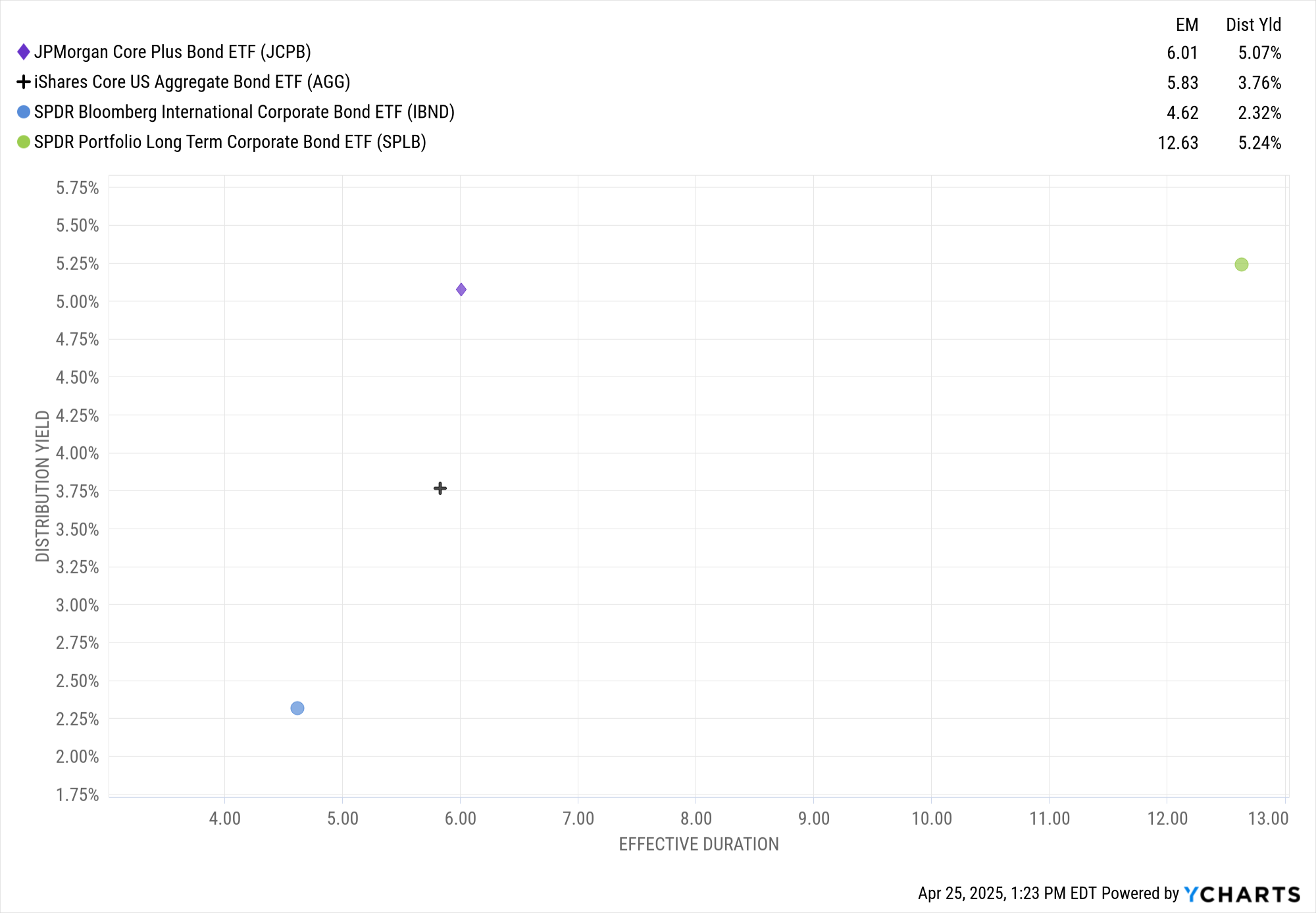Click the green circle SPLB legend icon

[24, 142]
